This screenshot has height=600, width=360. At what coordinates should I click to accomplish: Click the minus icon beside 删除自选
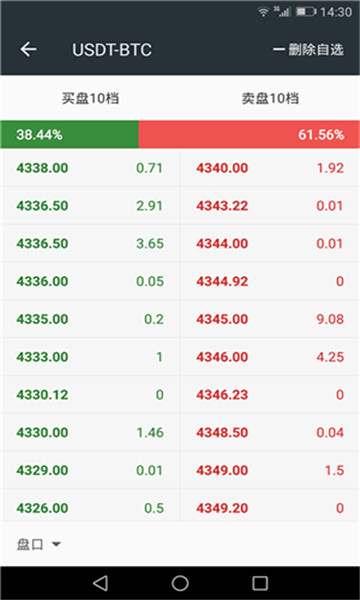(279, 50)
